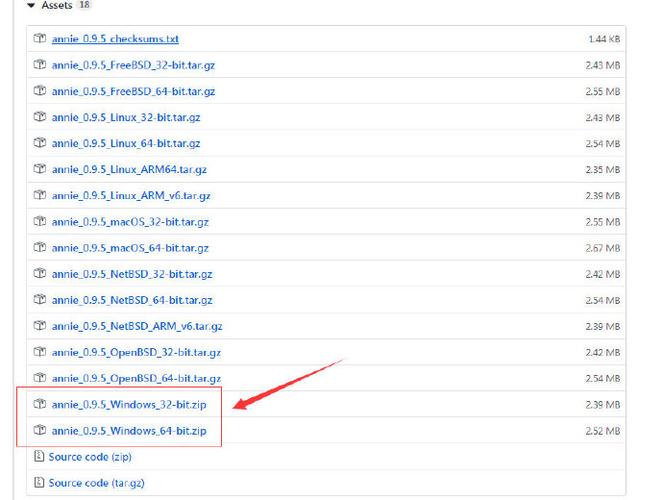Download annie_0.9.5_OpenBSD_32-bit.tar.gz
Viewport: 663px width, 500px height.
point(136,352)
